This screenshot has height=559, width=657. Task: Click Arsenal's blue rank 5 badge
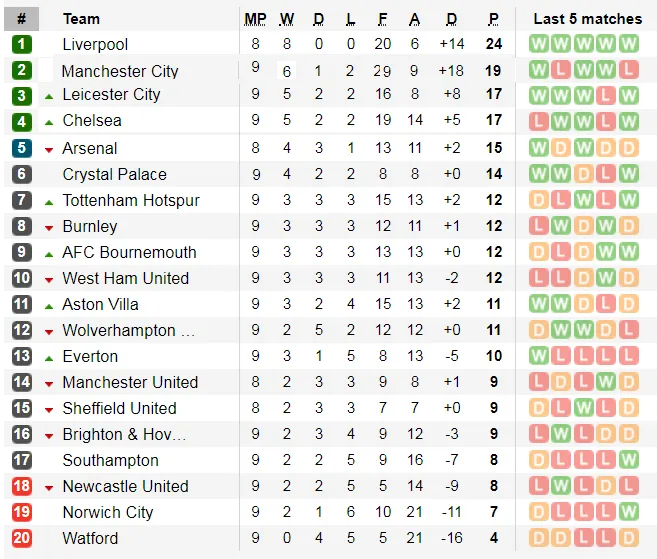tap(22, 148)
